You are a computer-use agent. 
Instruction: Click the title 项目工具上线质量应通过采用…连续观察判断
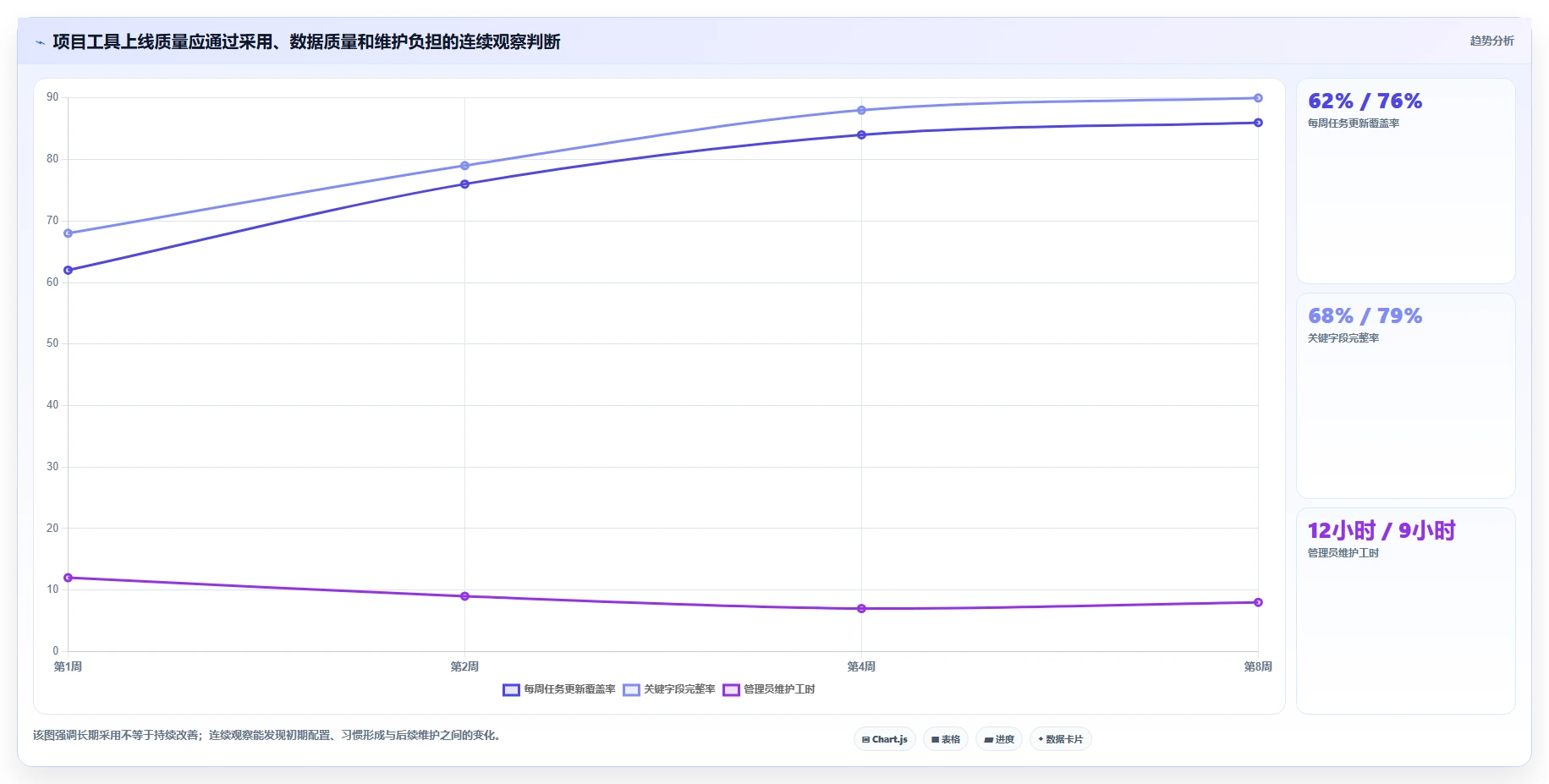click(306, 41)
